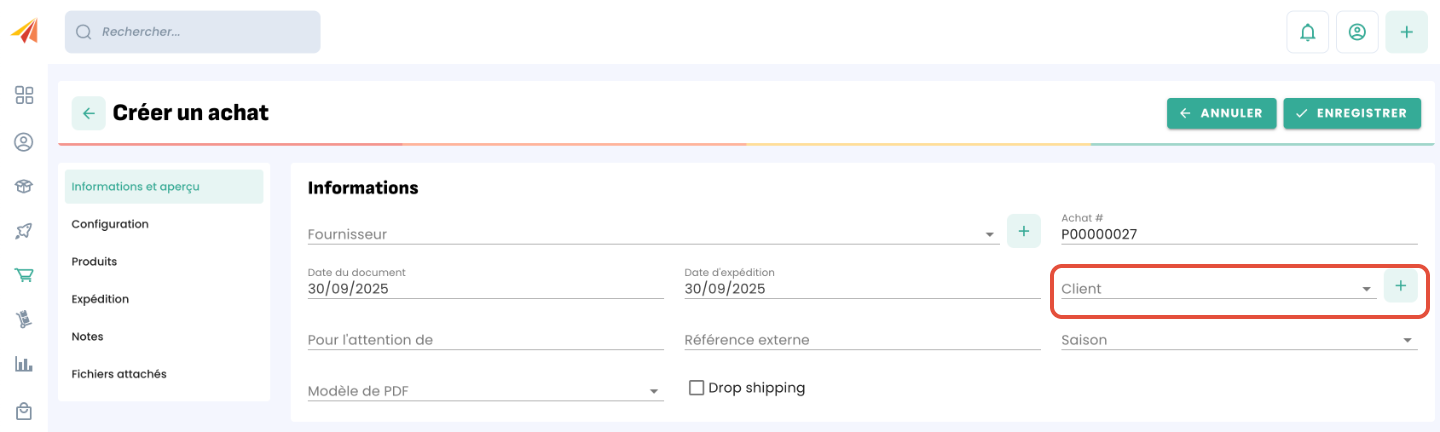Switch to the Produits section
This screenshot has height=432, width=1440.
point(94,261)
